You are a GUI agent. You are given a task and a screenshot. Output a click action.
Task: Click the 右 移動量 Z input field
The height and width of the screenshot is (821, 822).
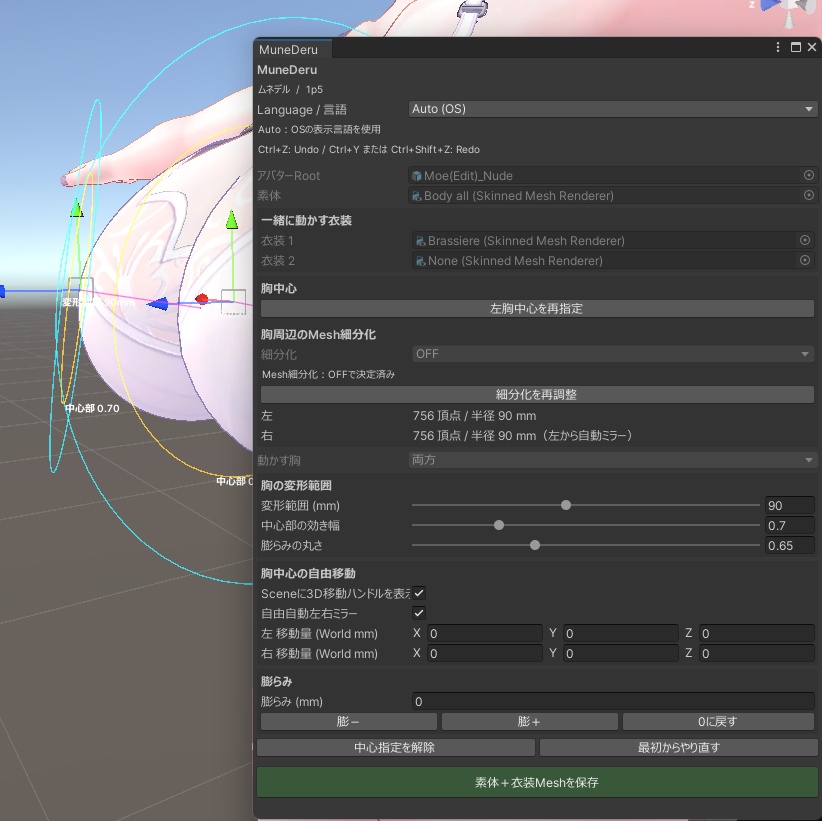pyautogui.click(x=756, y=653)
